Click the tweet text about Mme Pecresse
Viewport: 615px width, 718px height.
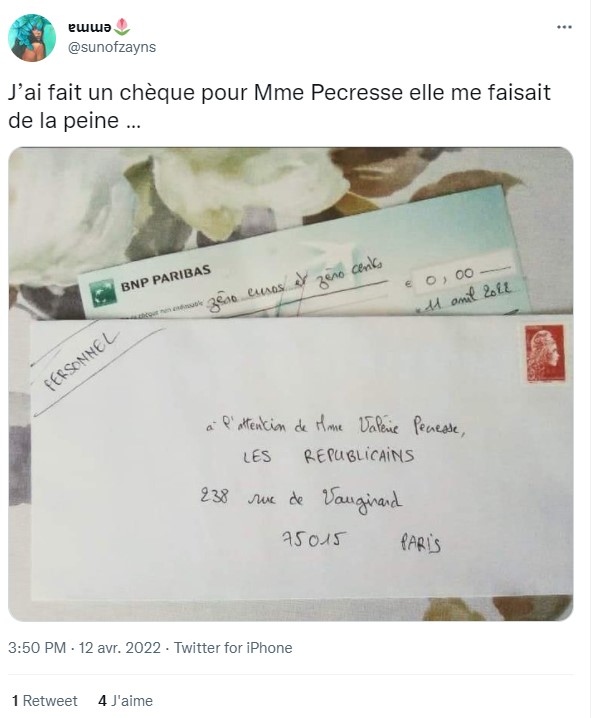coord(279,106)
